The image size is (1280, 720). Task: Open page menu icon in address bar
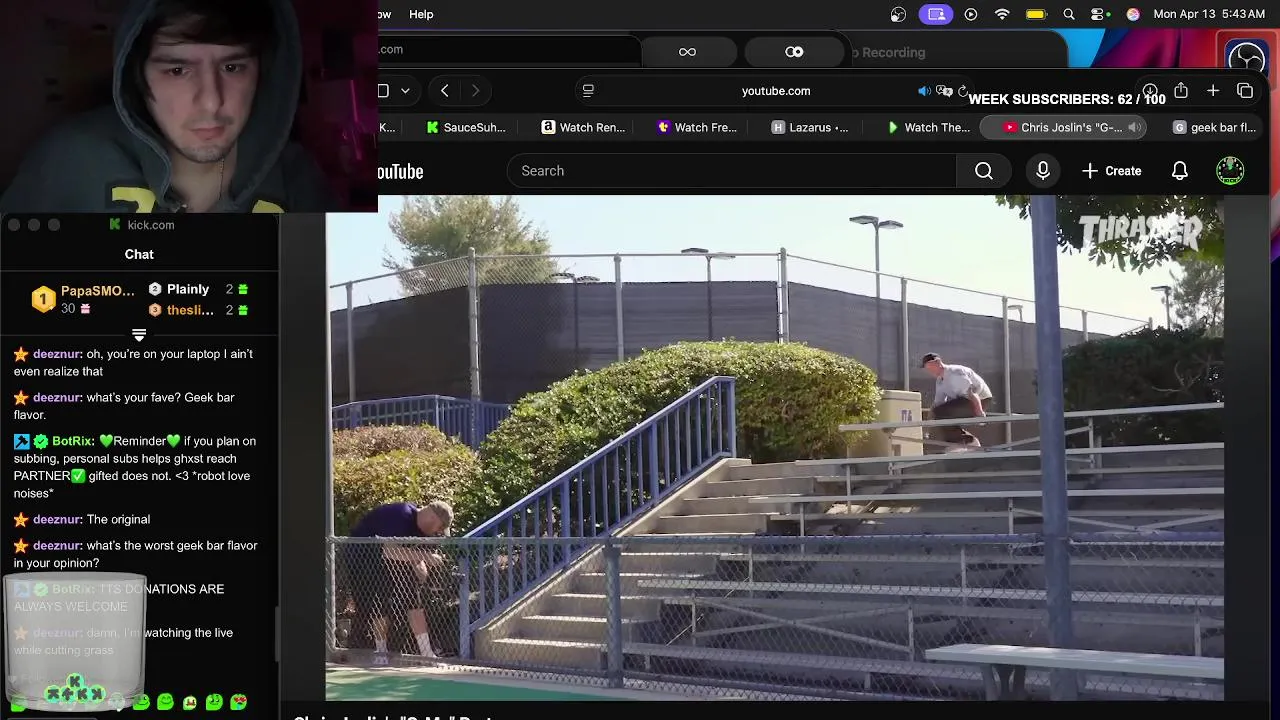point(588,91)
